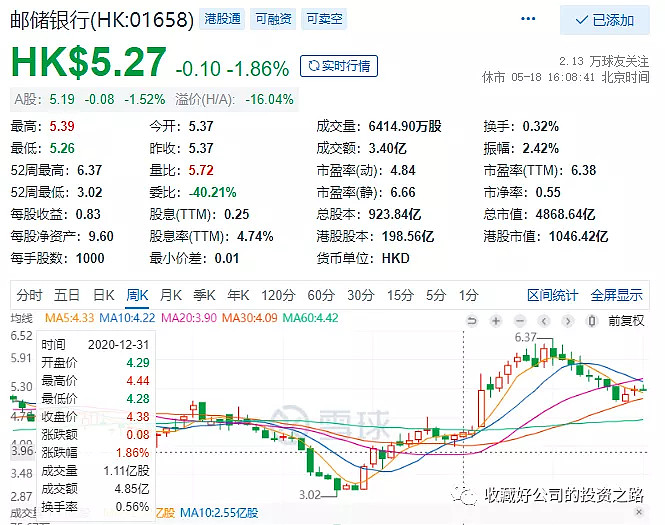
Task: Click tooltip date 2020-12-31
Action: click(x=118, y=344)
